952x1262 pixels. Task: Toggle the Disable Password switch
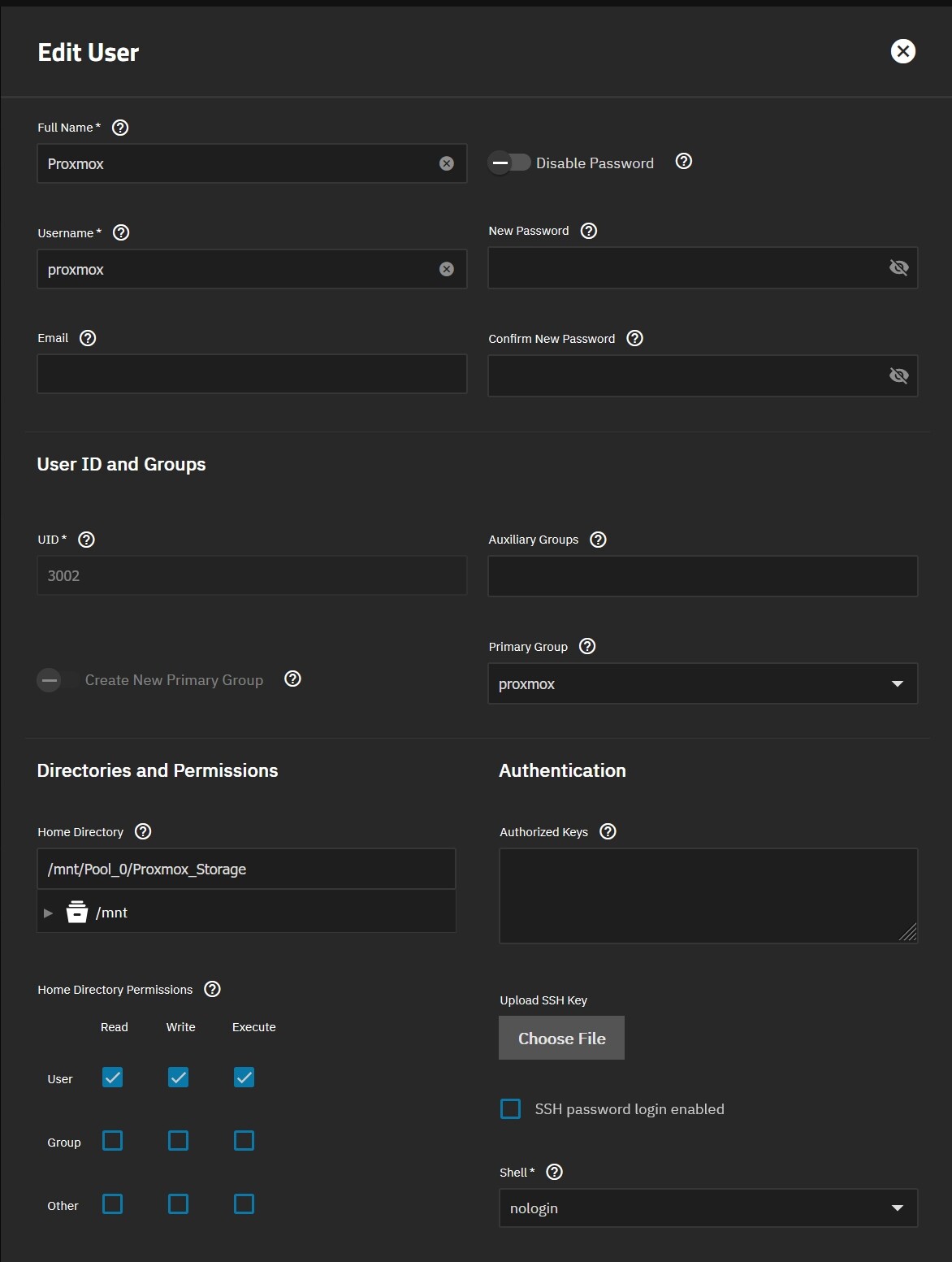(x=509, y=163)
